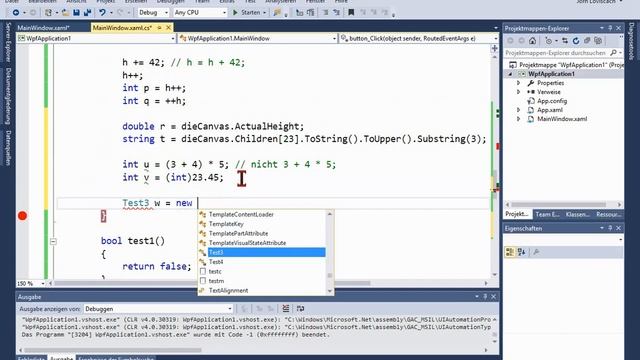640x360 pixels.
Task: Click the pending changes filter clock icon
Action: click(549, 41)
